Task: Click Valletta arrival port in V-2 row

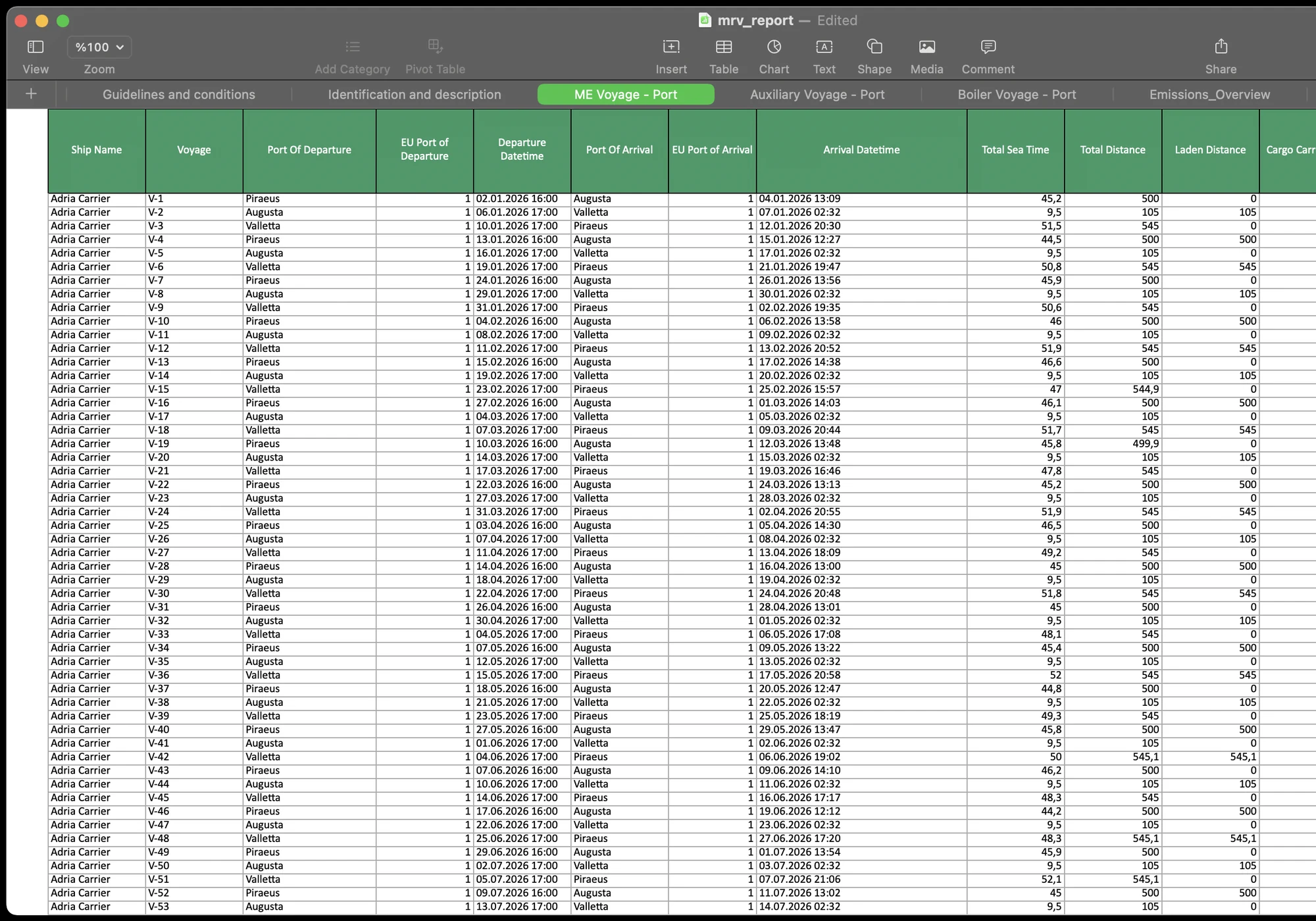Action: coord(619,212)
